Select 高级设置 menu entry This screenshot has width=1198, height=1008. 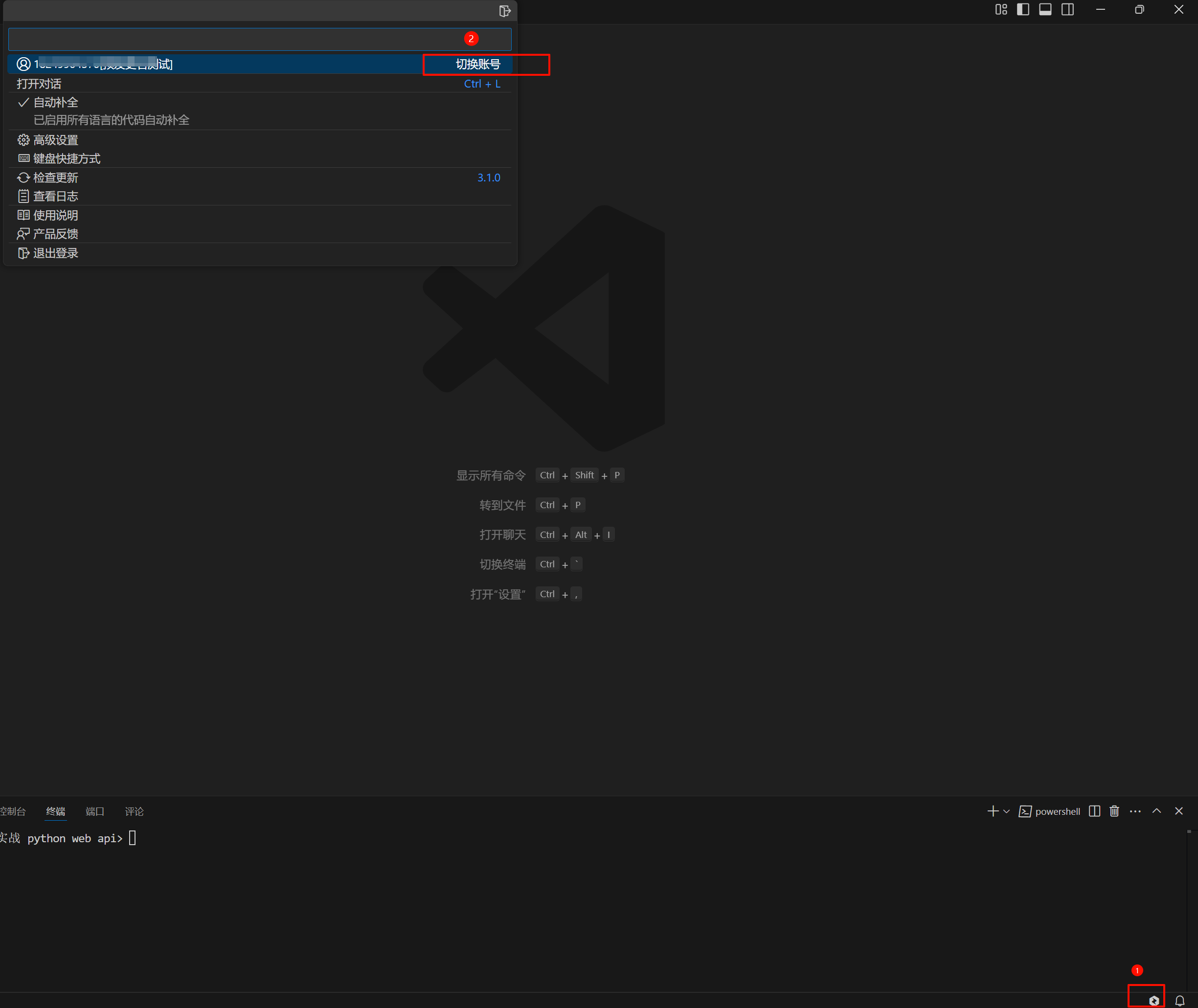tap(55, 140)
